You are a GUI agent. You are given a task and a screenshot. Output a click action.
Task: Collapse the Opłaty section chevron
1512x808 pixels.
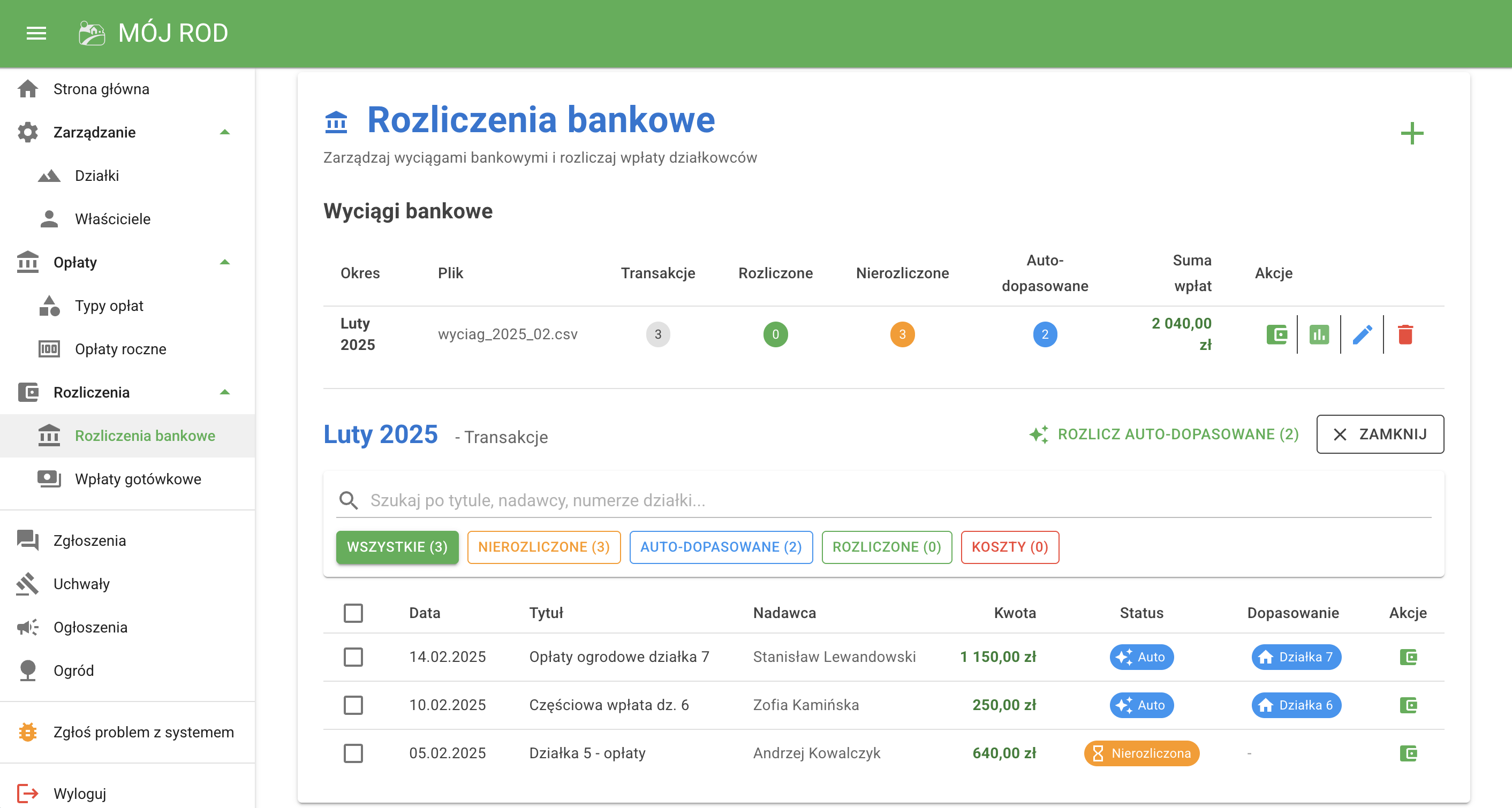pos(224,262)
